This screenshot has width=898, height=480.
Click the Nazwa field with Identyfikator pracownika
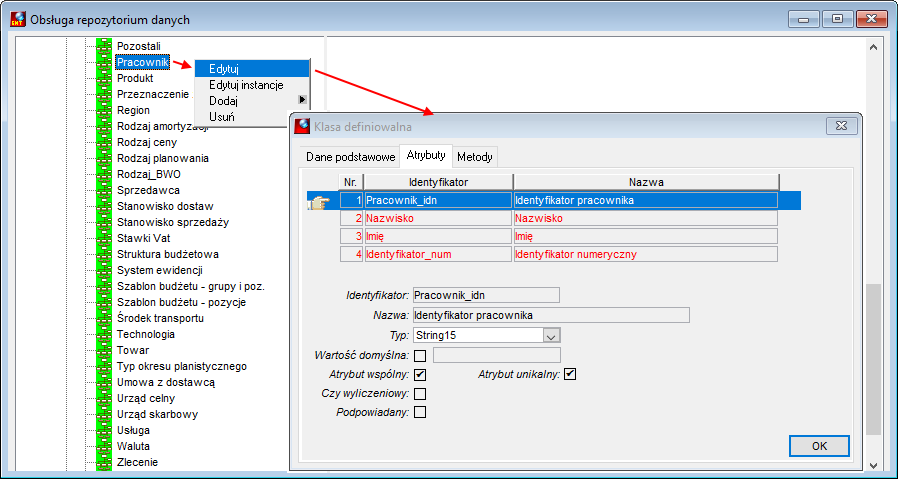pyautogui.click(x=551, y=315)
